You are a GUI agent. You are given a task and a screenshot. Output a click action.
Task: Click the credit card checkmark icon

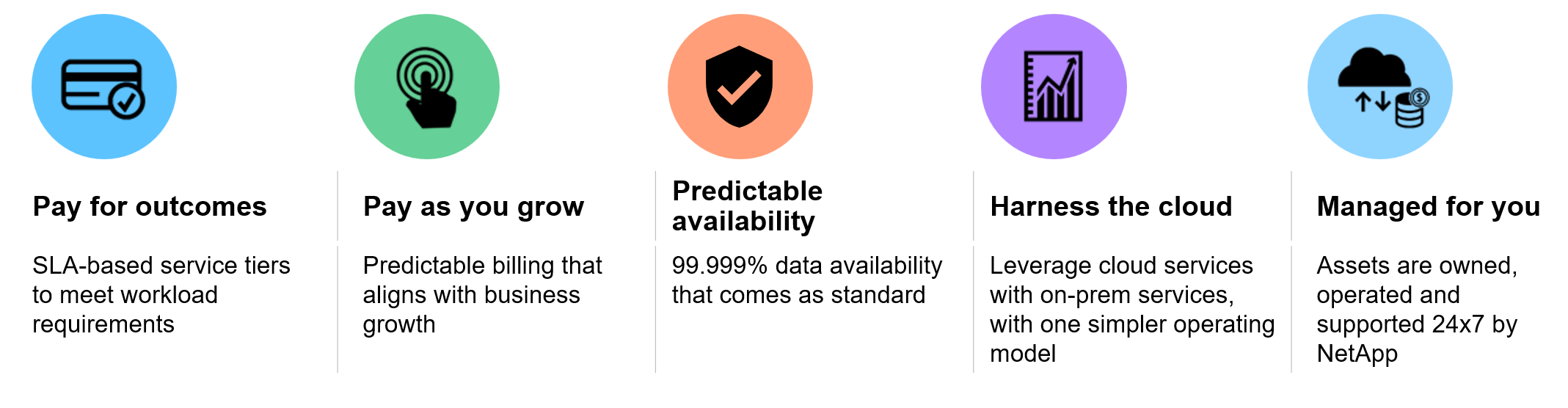pos(102,88)
